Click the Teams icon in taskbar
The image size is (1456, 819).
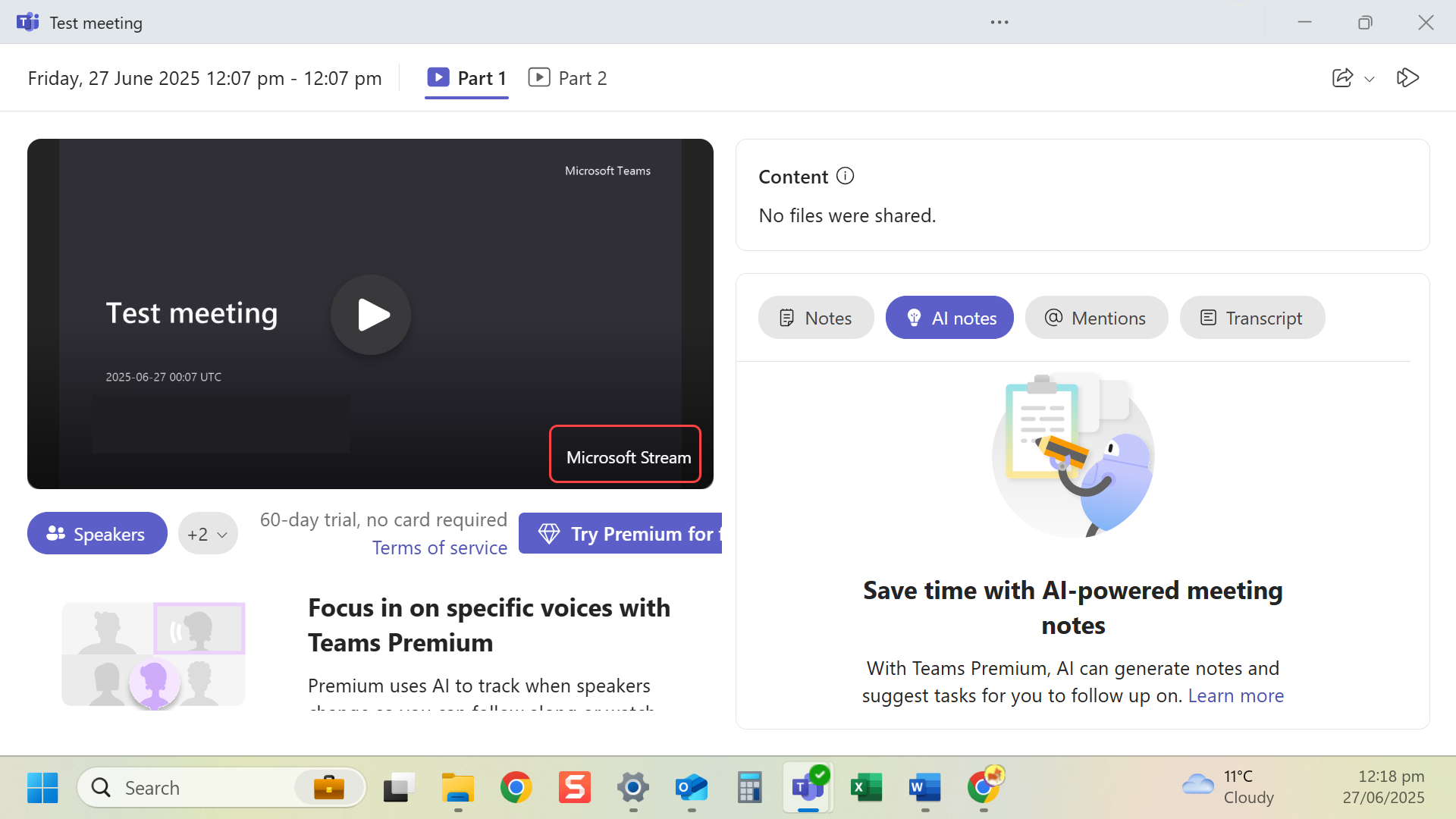tap(808, 788)
